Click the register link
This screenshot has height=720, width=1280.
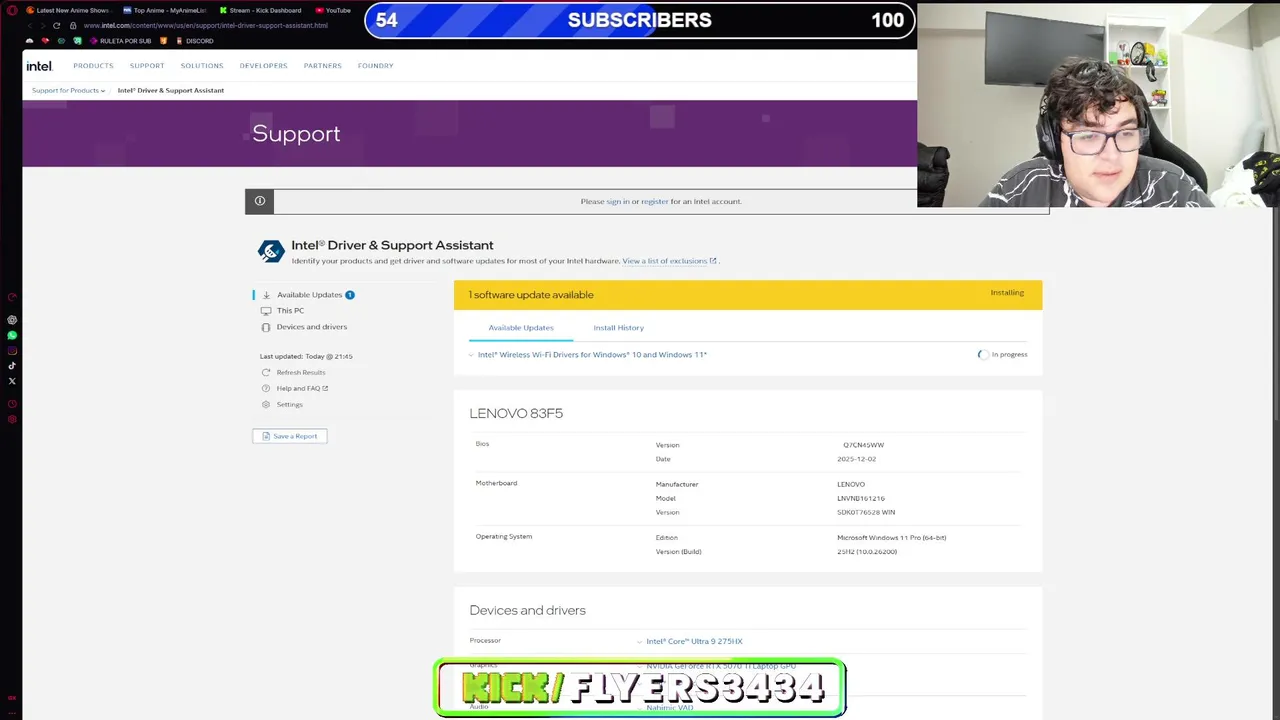point(655,202)
